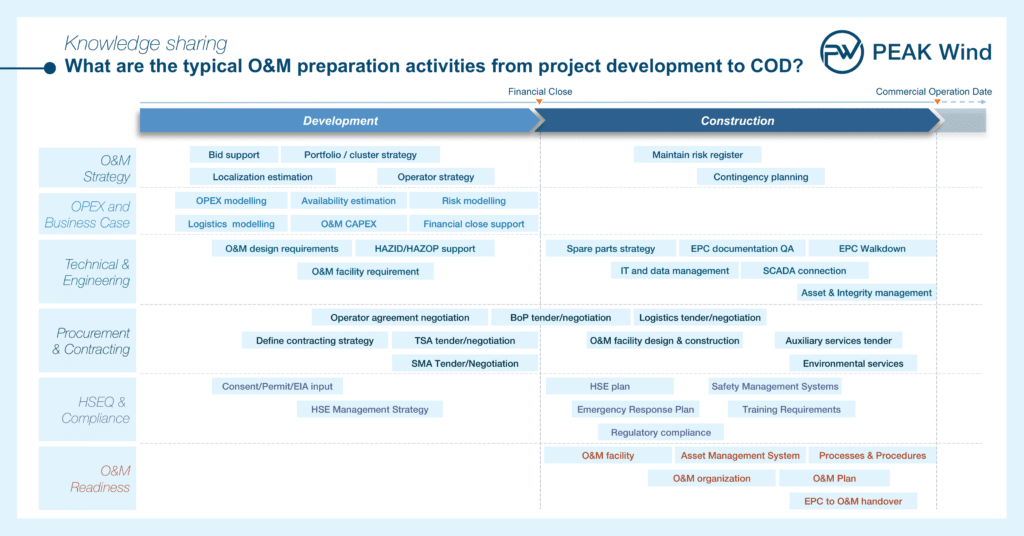Click the O&M Readiness category label
Viewport: 1024px width, 536px height.
(88, 479)
